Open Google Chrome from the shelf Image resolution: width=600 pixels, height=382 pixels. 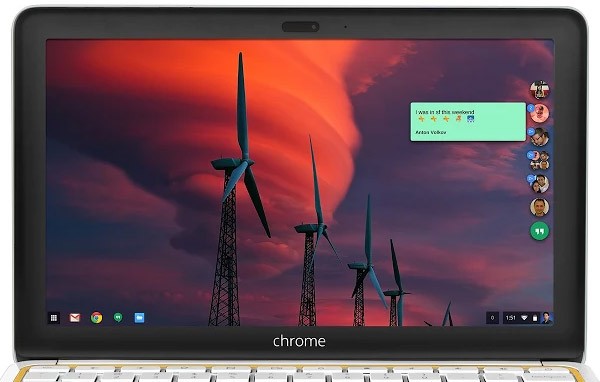[96, 318]
